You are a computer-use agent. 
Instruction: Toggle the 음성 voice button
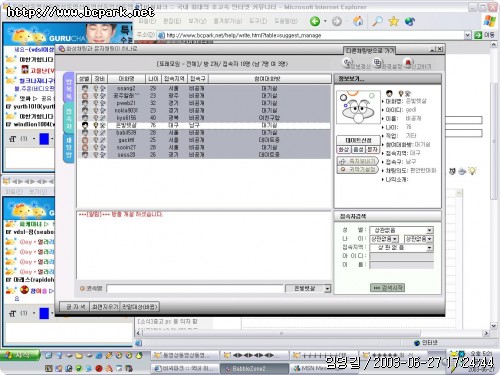(358, 150)
